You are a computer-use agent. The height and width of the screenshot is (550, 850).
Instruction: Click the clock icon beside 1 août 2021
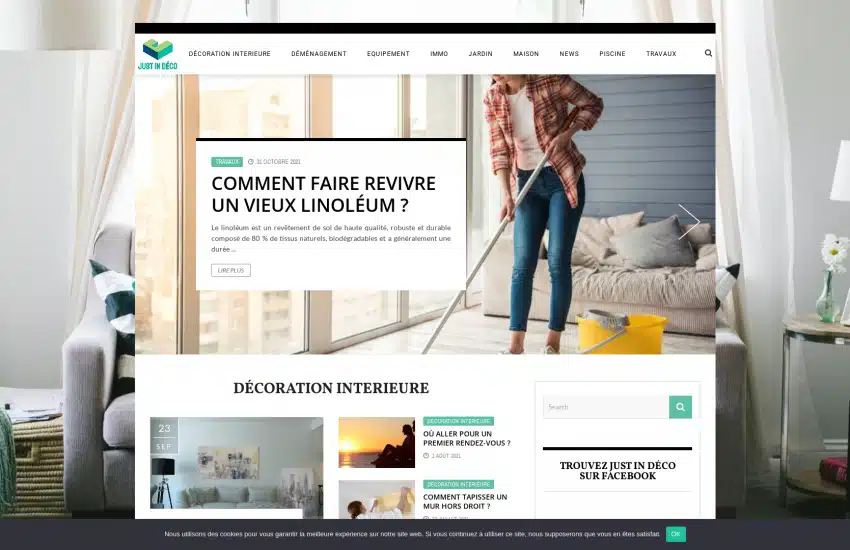426,456
